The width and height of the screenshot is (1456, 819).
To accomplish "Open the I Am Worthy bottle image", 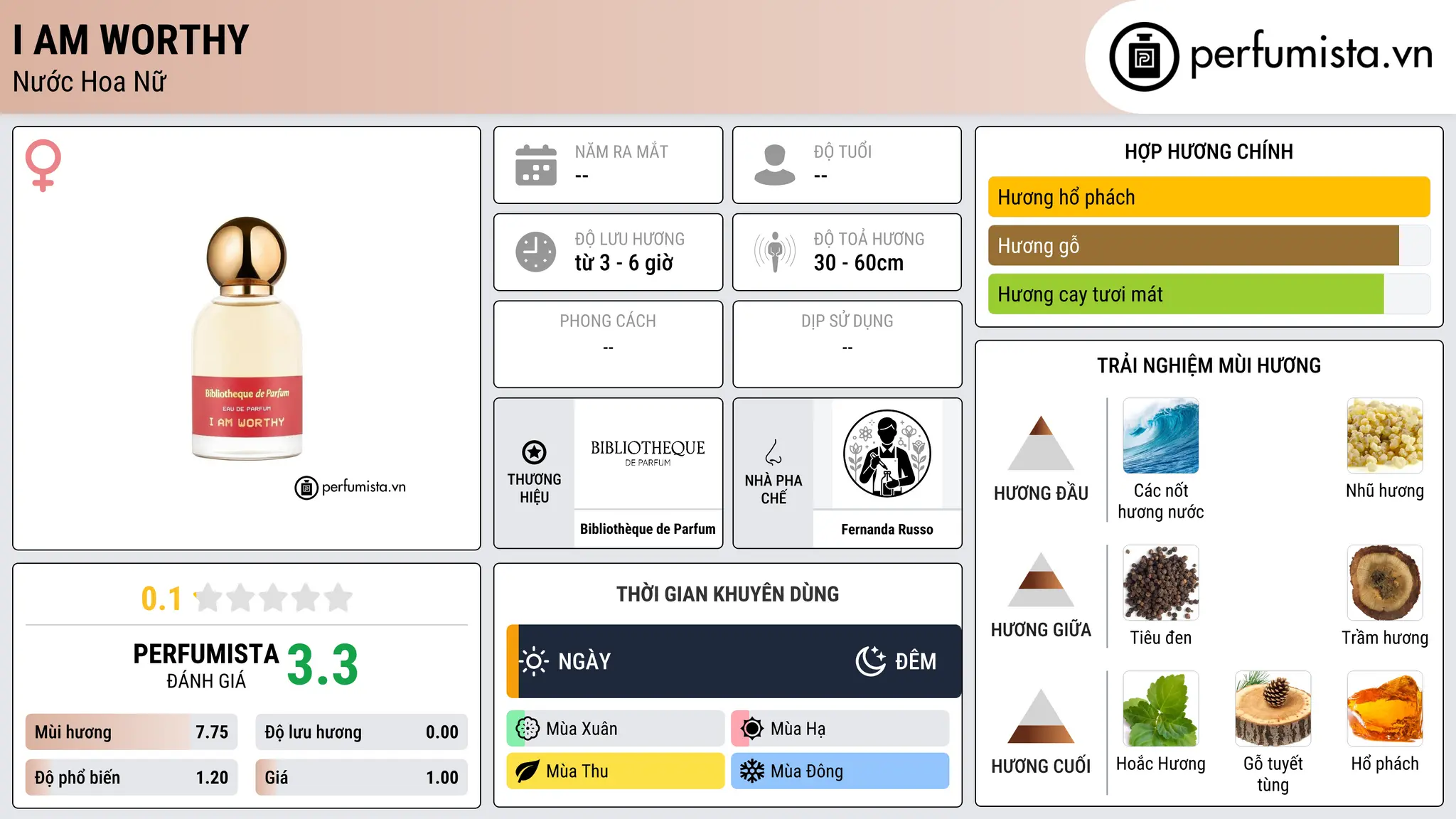I will [x=247, y=338].
